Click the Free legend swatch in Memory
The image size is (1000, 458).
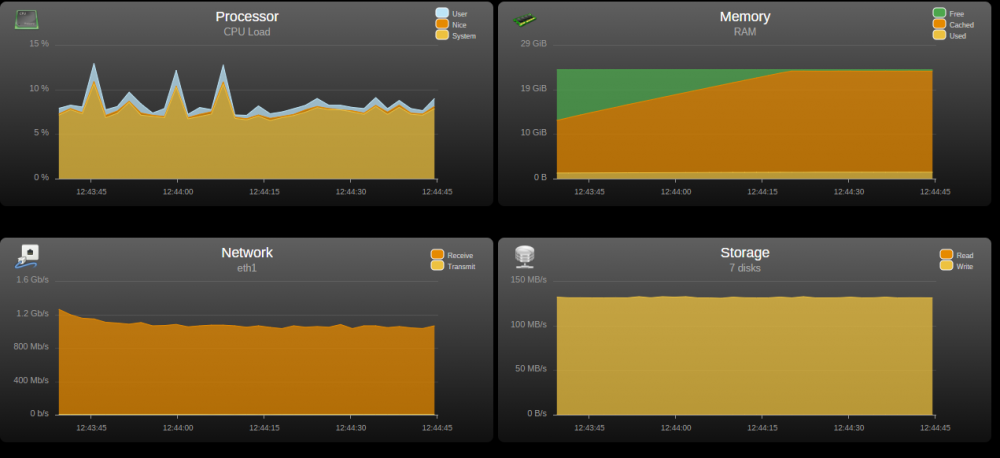click(939, 13)
